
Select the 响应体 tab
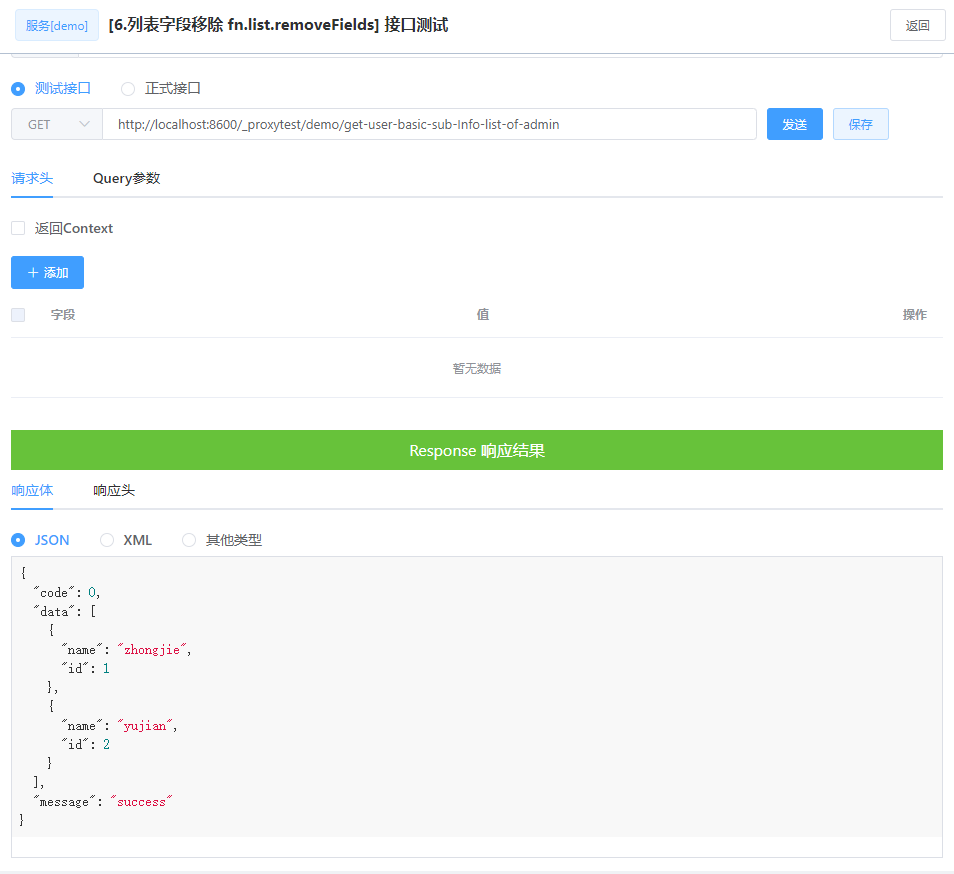point(32,490)
